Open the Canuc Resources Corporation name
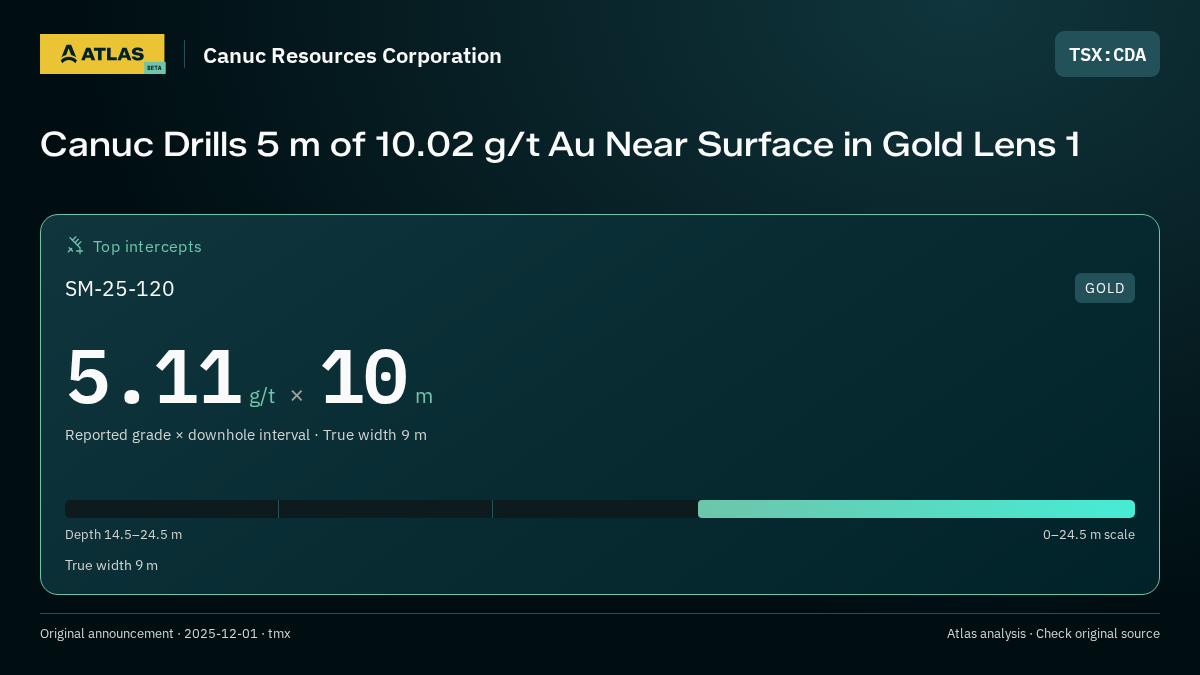The height and width of the screenshot is (675, 1200). 352,56
